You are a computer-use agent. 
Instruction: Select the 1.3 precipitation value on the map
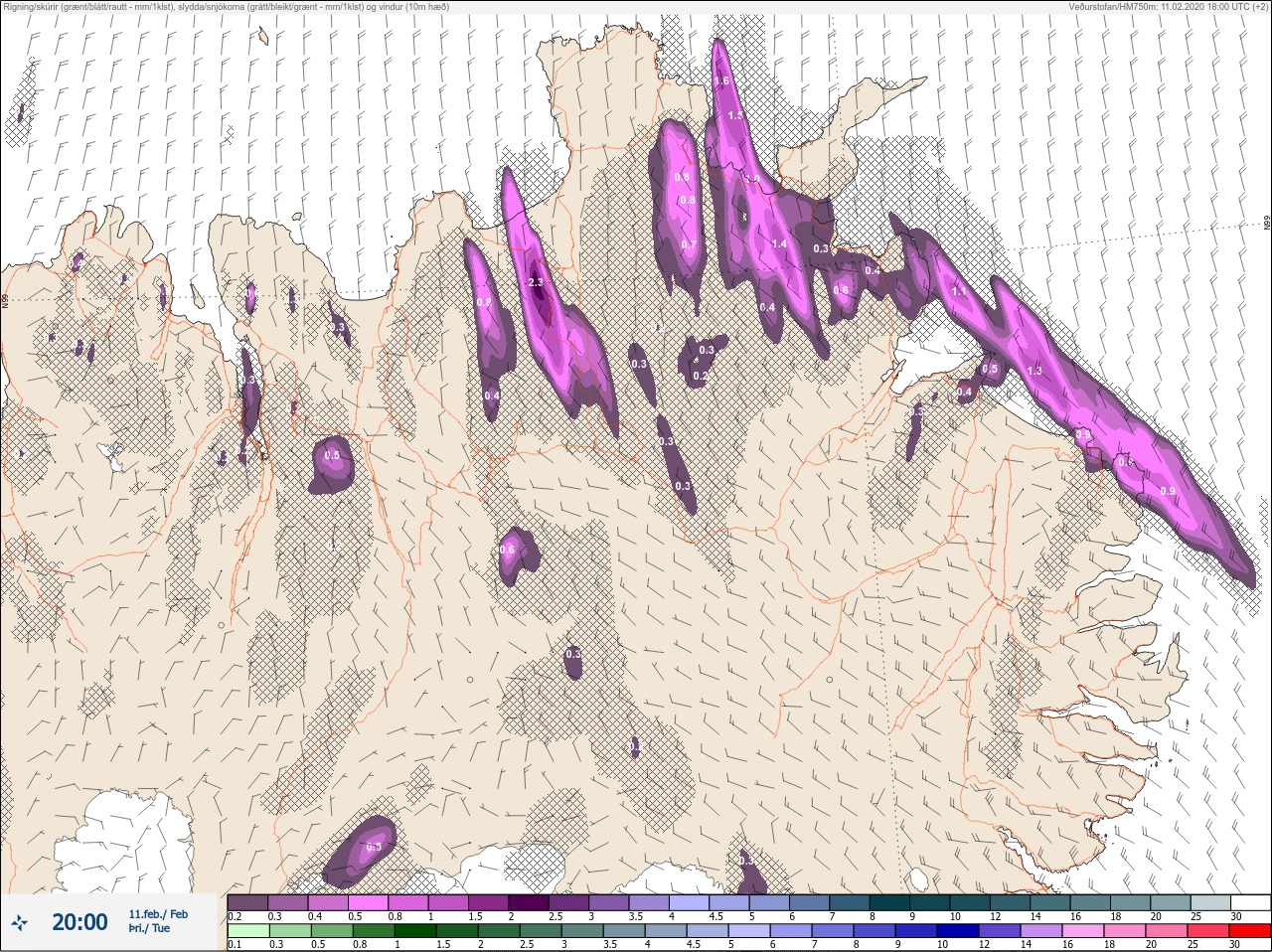[1034, 371]
